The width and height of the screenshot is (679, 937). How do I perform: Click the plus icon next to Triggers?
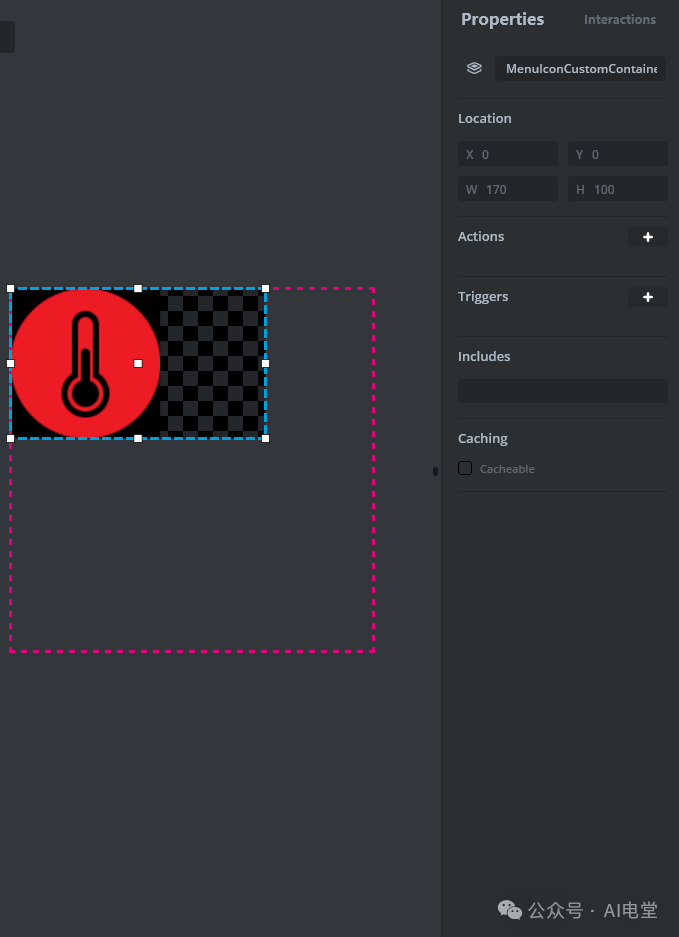pos(647,297)
